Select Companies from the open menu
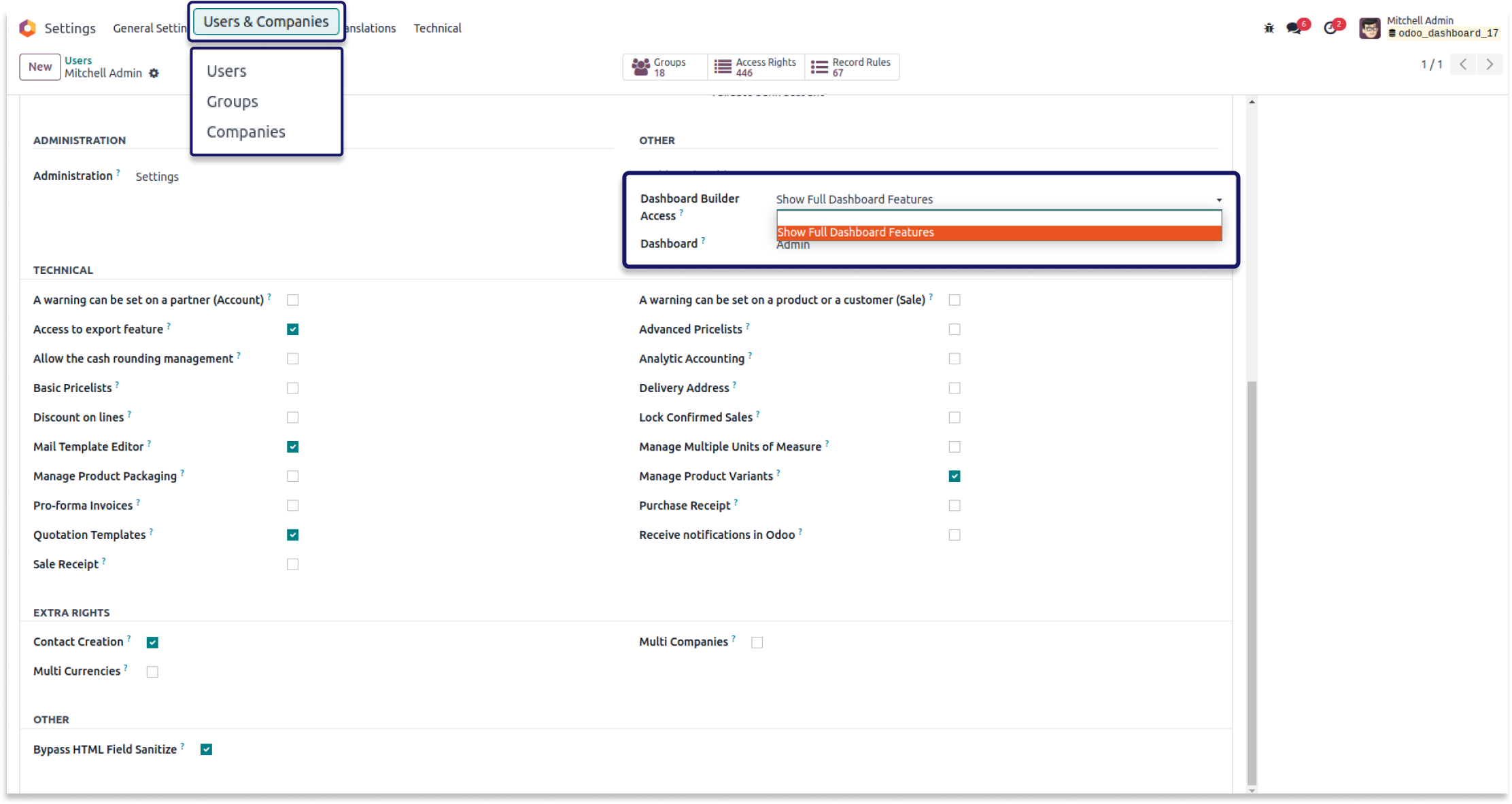This screenshot has width=1512, height=804. click(x=246, y=131)
